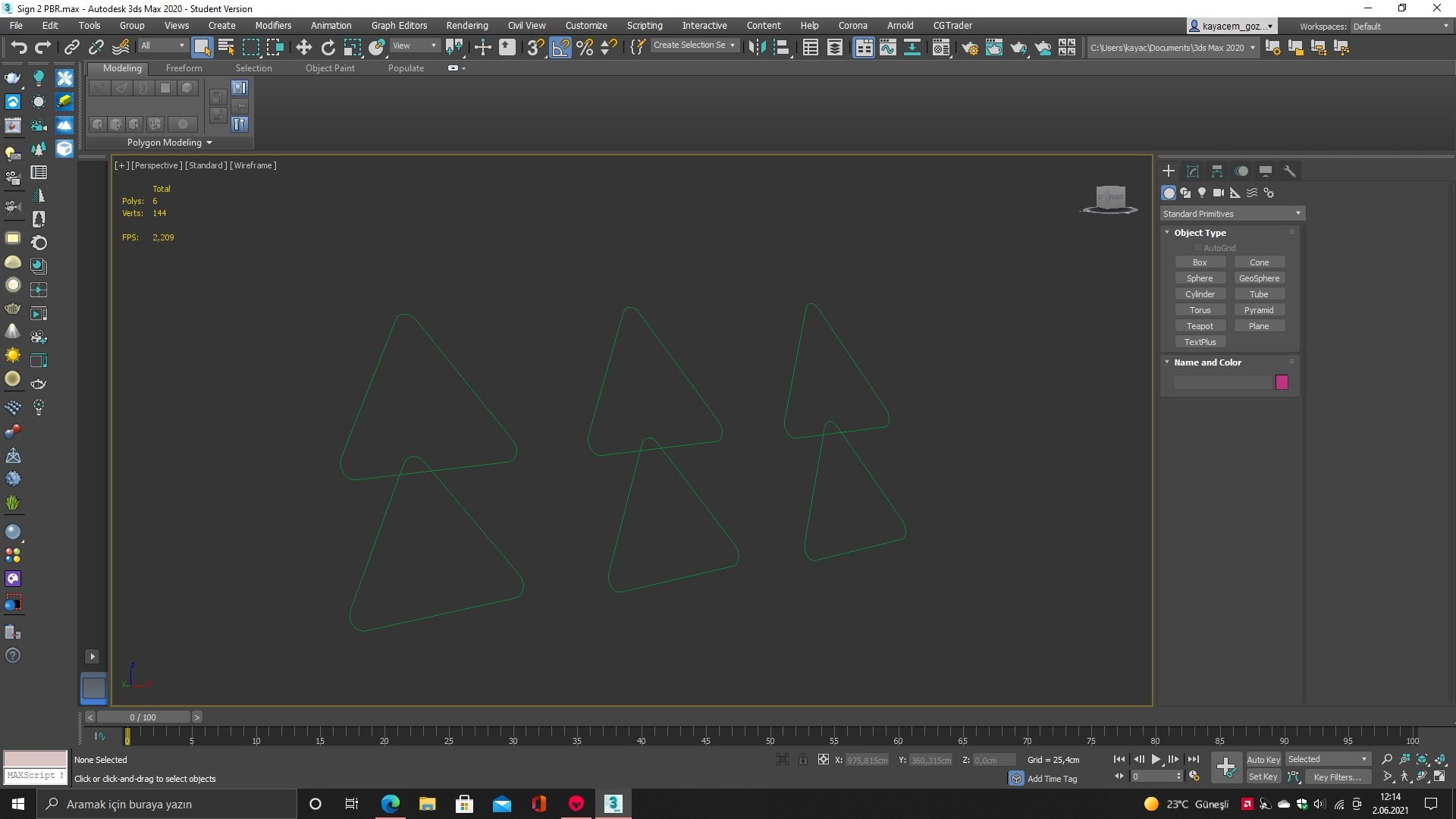The image size is (1456, 819).
Task: Select the Move transform tool
Action: click(303, 48)
